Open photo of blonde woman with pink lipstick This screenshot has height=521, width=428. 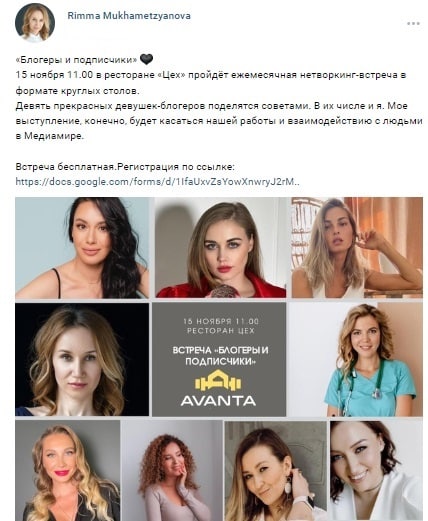68,470
